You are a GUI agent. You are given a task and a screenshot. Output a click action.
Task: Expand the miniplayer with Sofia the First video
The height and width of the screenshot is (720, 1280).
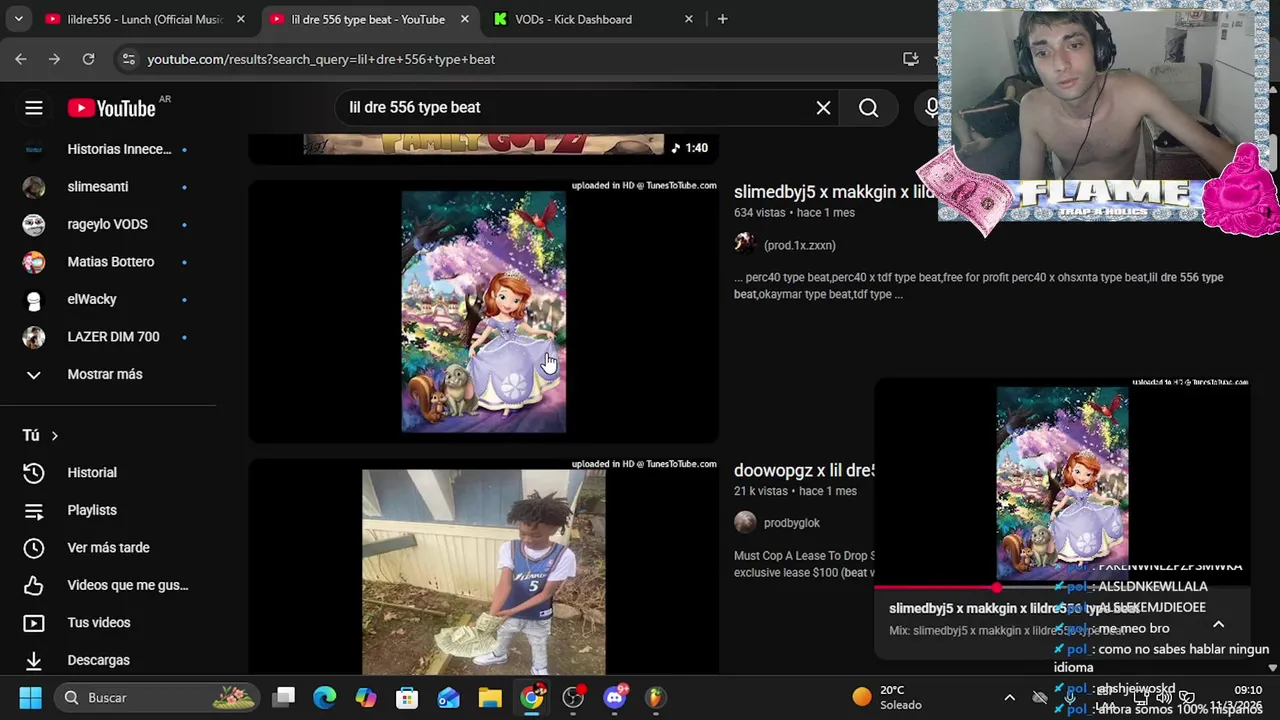[1062, 482]
